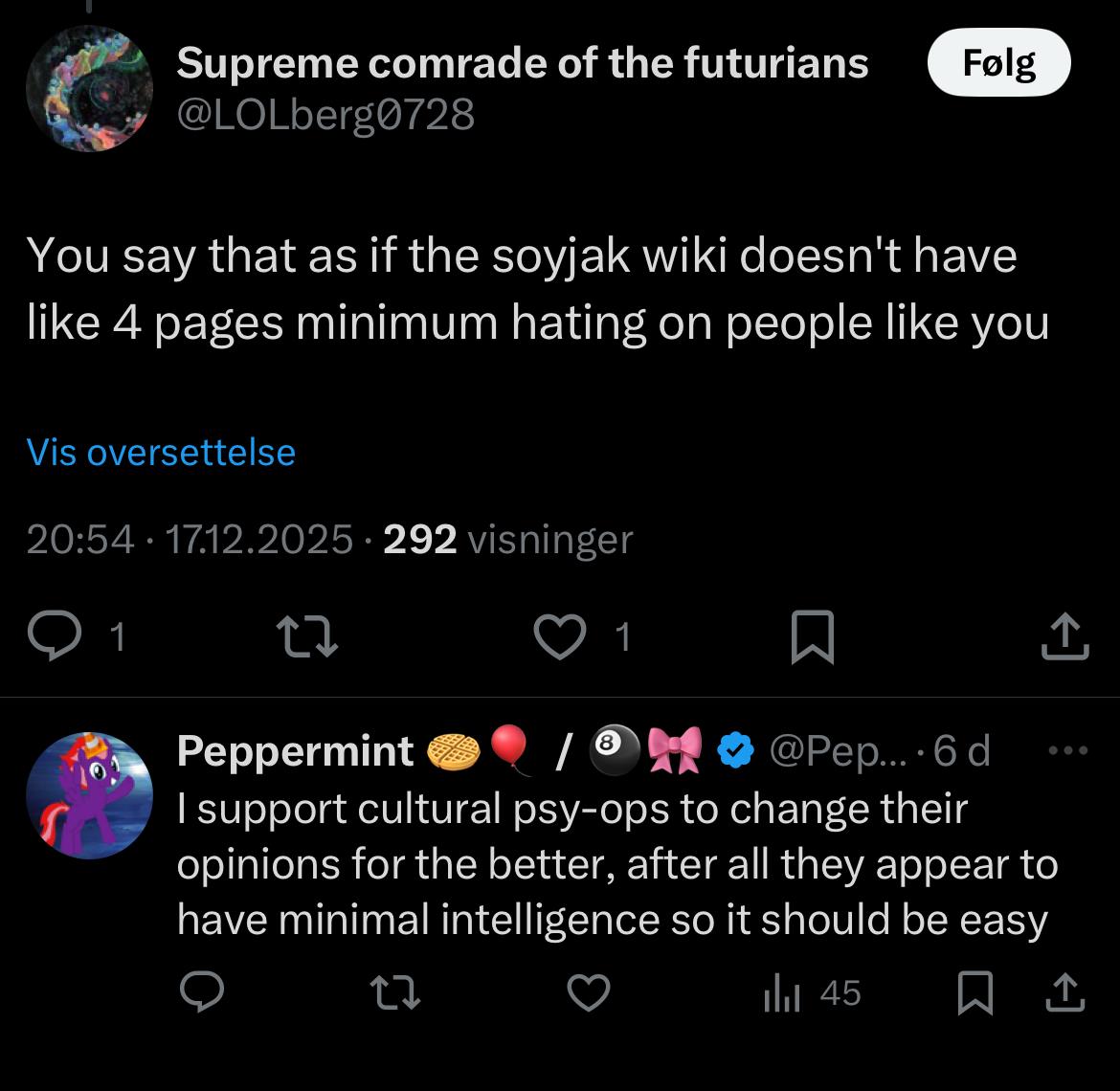Open the Supreme comrade profile avatar
The image size is (1120, 1091).
(89, 89)
